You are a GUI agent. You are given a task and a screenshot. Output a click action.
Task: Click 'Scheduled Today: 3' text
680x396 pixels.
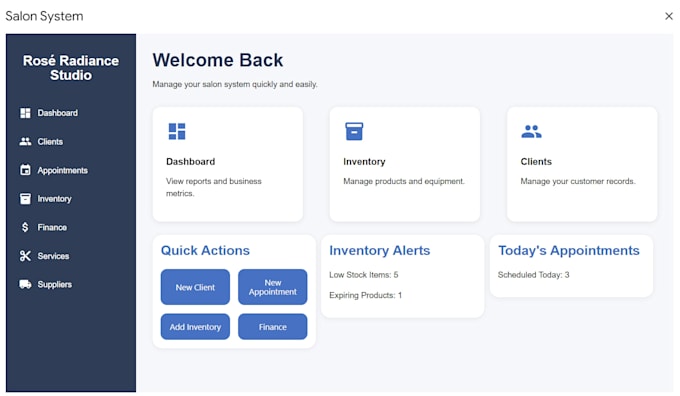tap(533, 275)
